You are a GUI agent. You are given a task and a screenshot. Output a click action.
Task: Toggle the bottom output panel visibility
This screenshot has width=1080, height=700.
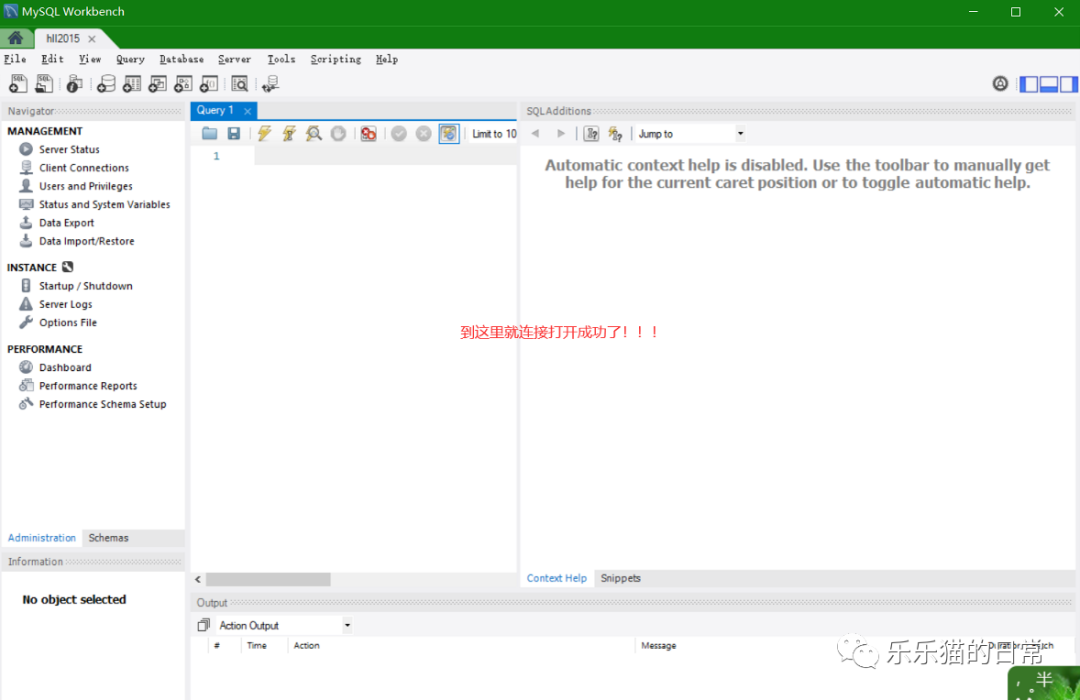point(1048,84)
